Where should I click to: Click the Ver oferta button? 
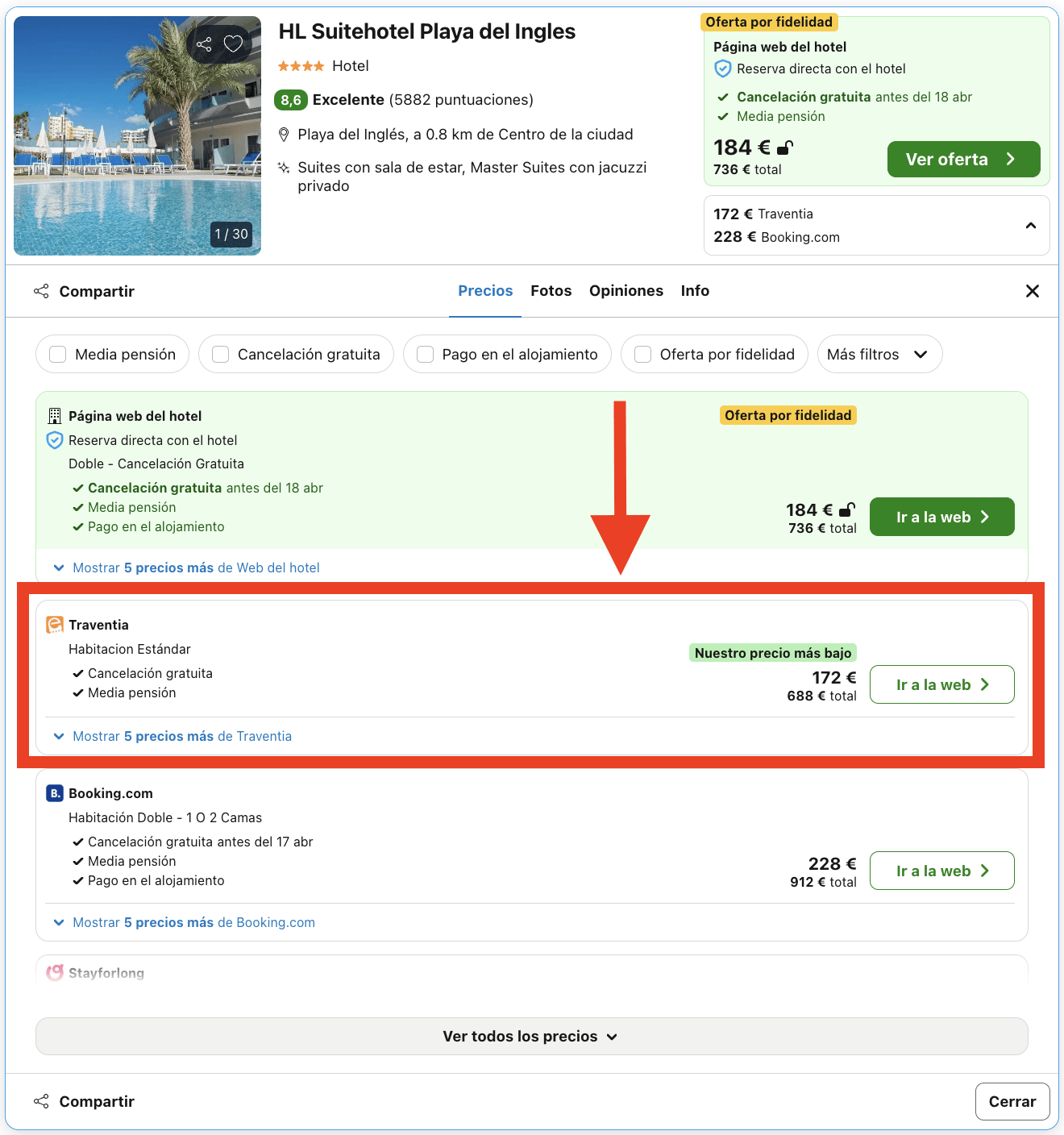[x=963, y=159]
